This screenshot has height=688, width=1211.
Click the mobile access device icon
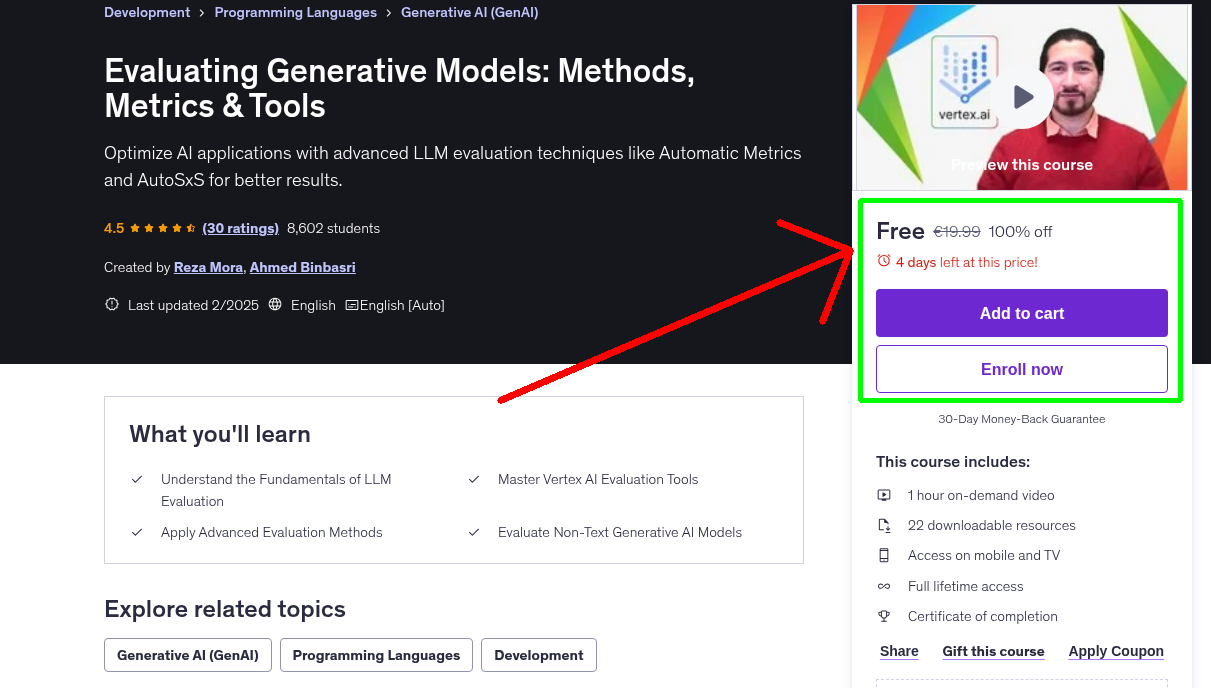[884, 555]
